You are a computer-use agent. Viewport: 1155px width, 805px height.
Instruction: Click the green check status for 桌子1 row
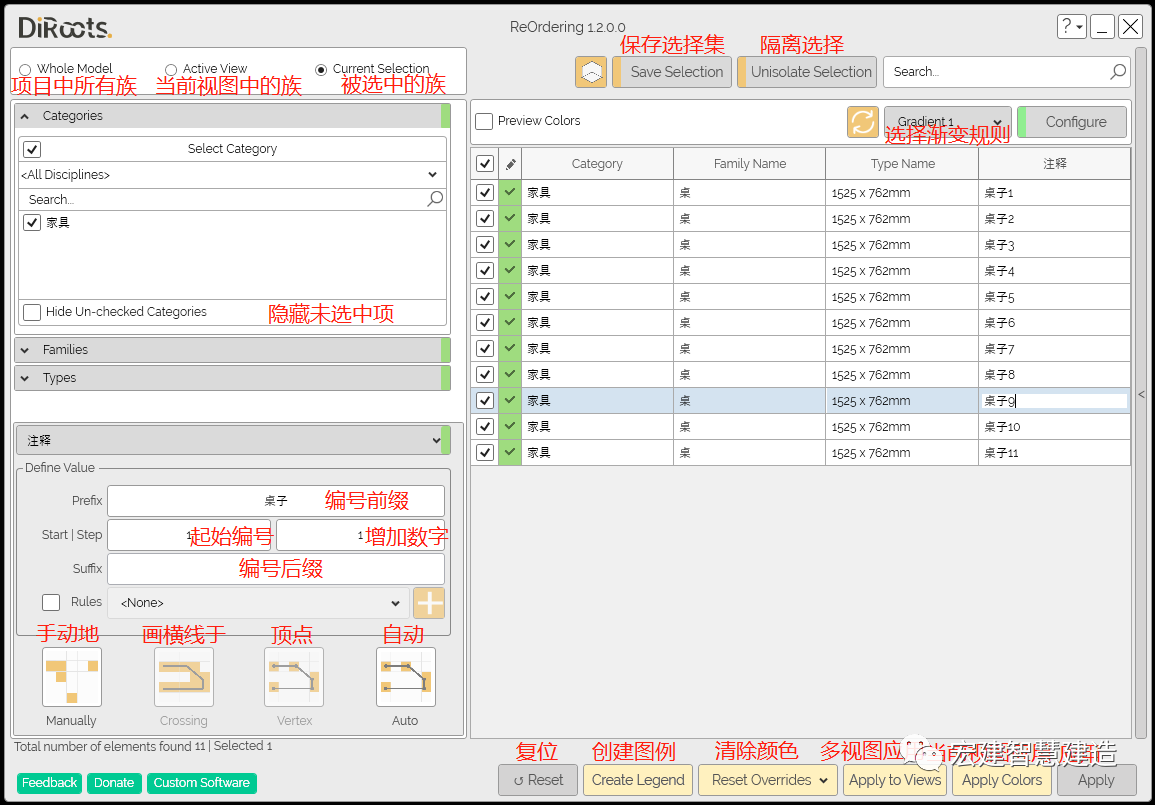(x=510, y=192)
